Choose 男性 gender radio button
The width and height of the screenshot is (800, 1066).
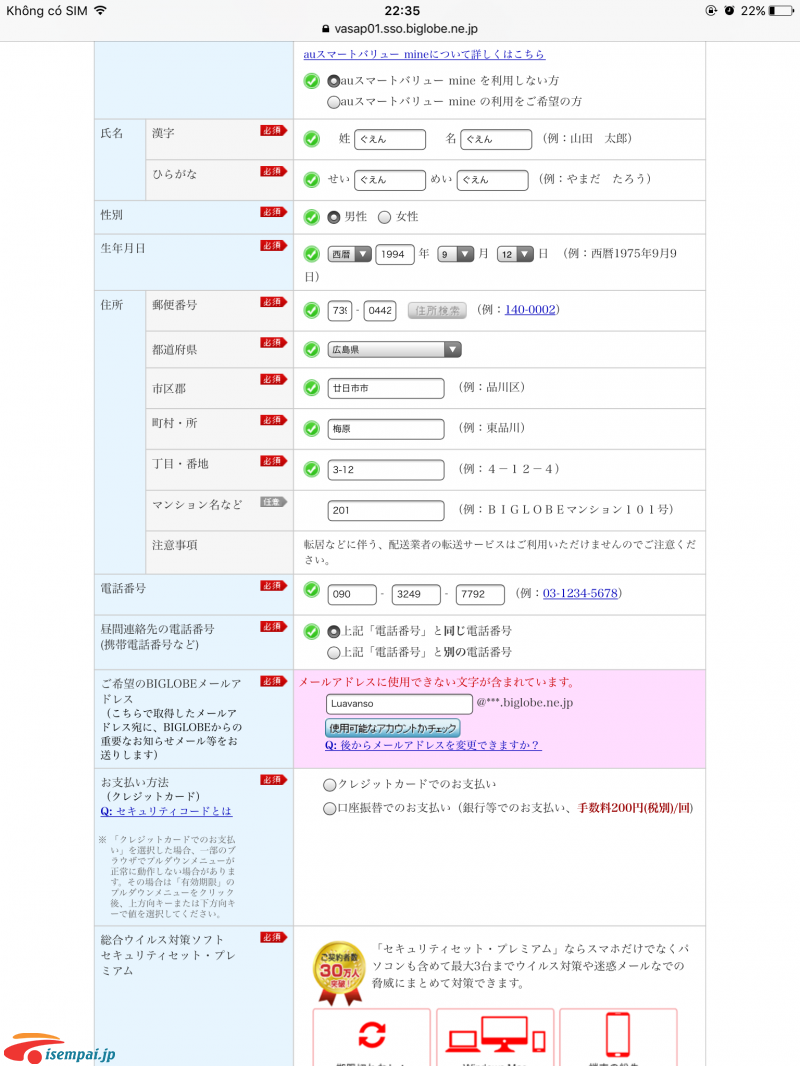click(334, 217)
